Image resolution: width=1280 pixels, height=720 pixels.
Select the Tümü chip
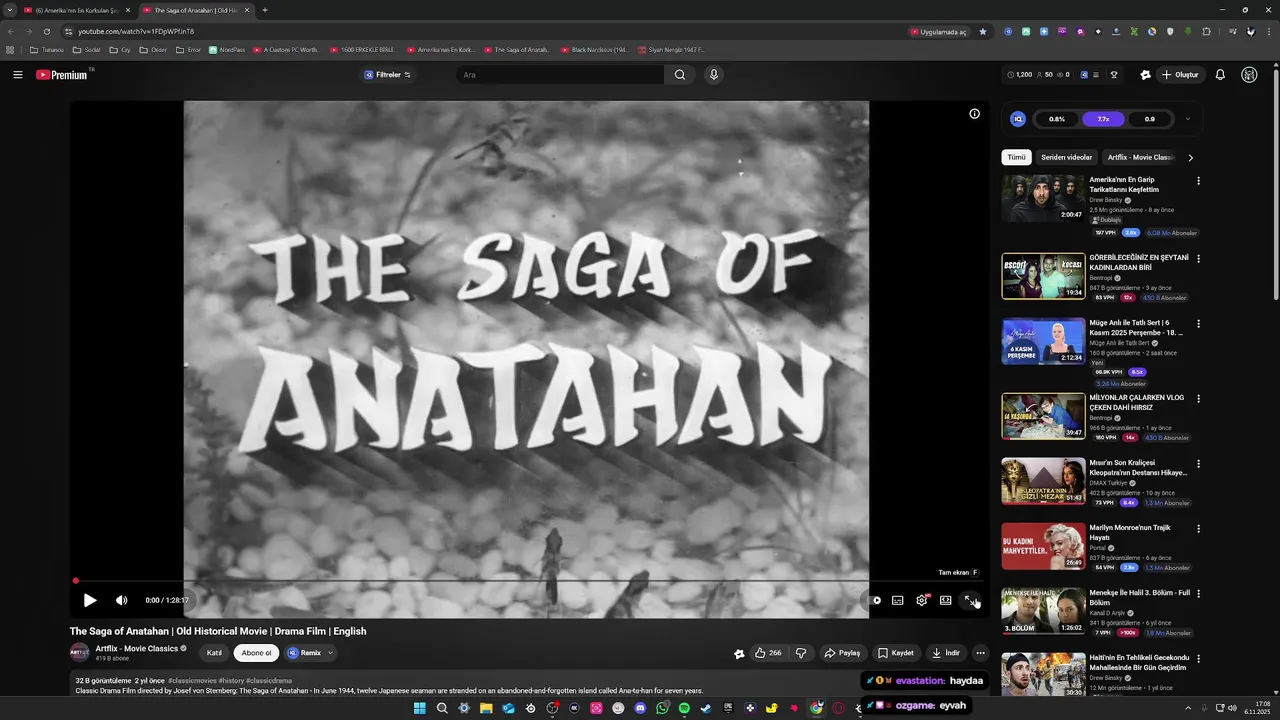coord(1016,157)
